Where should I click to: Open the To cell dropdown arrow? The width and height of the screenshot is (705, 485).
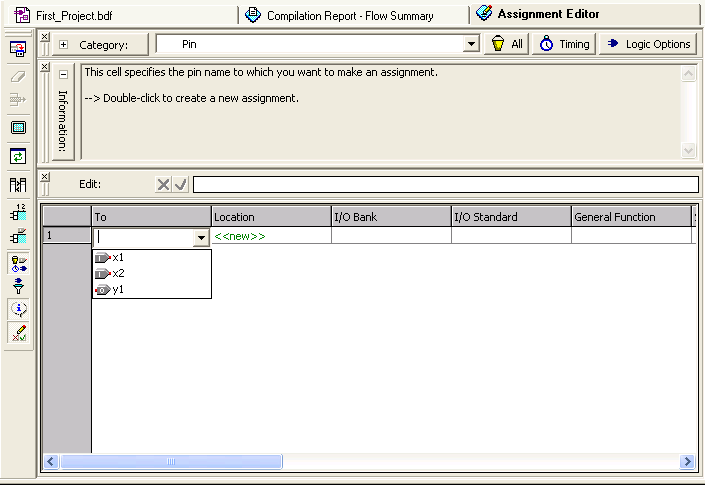pyautogui.click(x=201, y=238)
